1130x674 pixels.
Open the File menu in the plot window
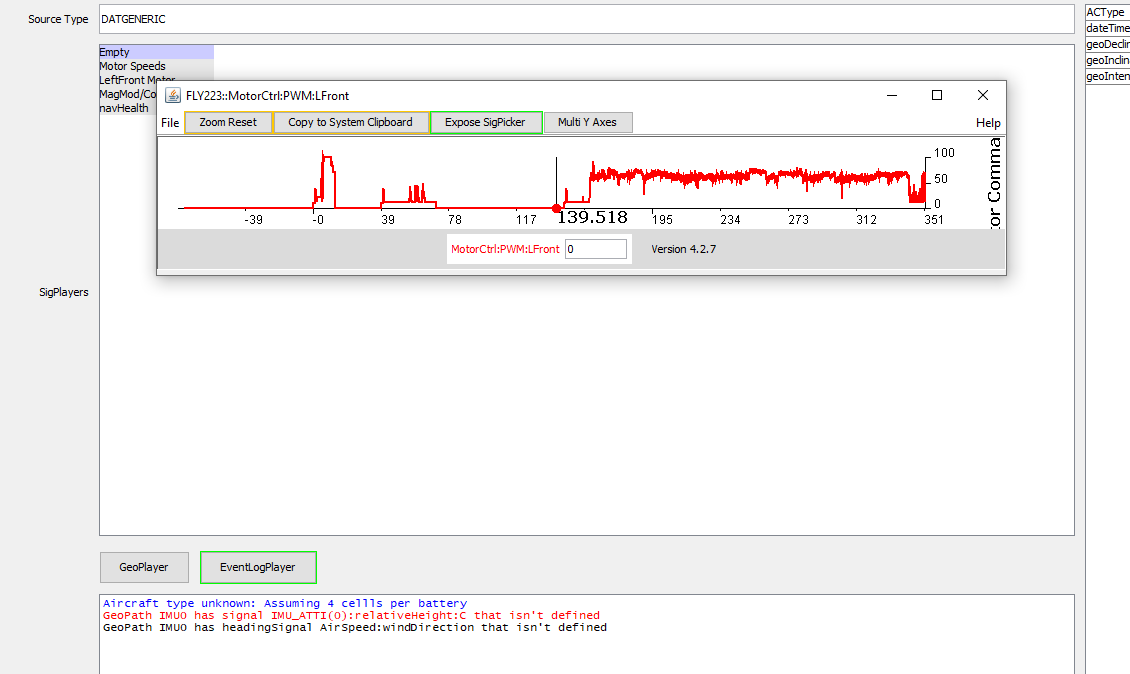170,123
